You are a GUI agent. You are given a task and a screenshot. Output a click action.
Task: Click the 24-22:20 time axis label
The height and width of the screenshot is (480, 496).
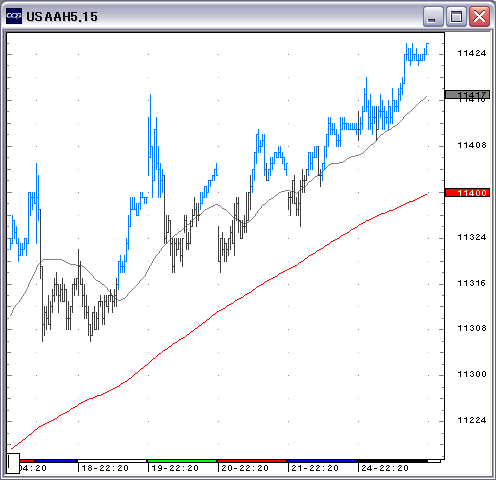click(x=385, y=468)
